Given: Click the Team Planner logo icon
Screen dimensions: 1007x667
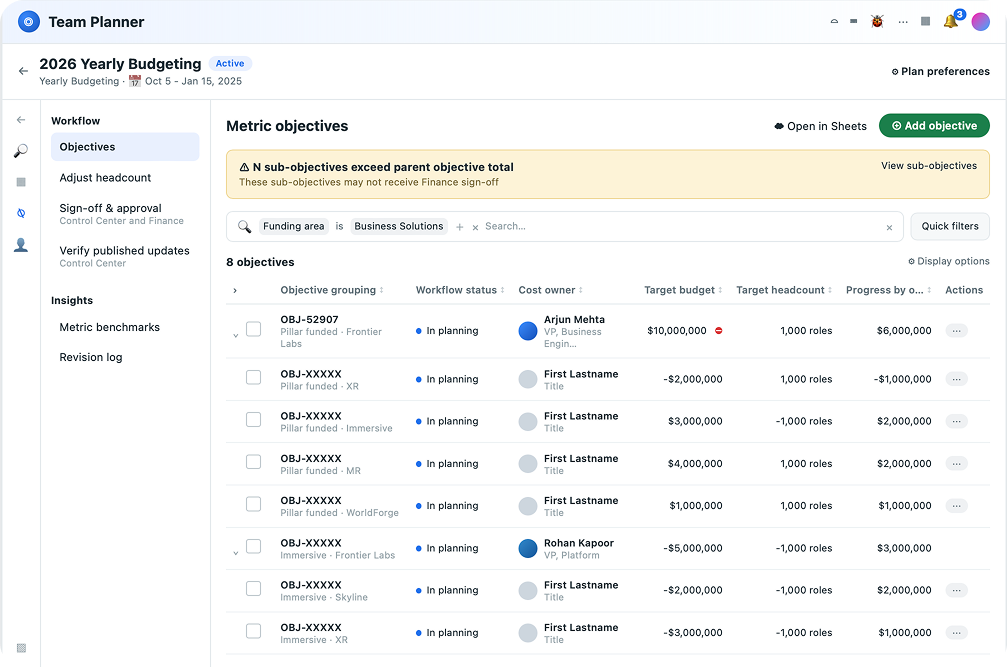Looking at the screenshot, I should click(x=28, y=22).
